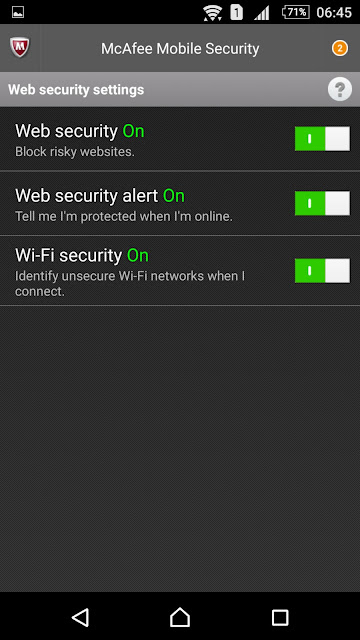Turn off the Web security switch
The height and width of the screenshot is (640, 360).
pyautogui.click(x=322, y=139)
